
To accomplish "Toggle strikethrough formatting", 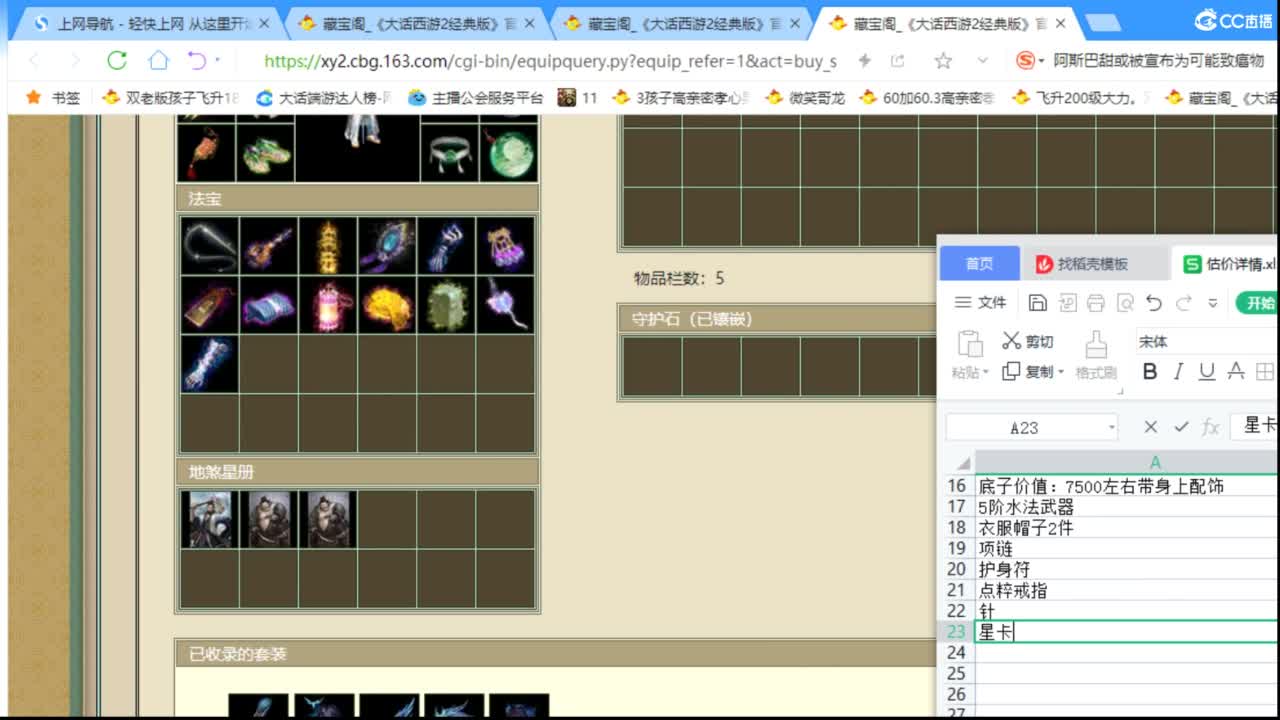I will 1236,372.
